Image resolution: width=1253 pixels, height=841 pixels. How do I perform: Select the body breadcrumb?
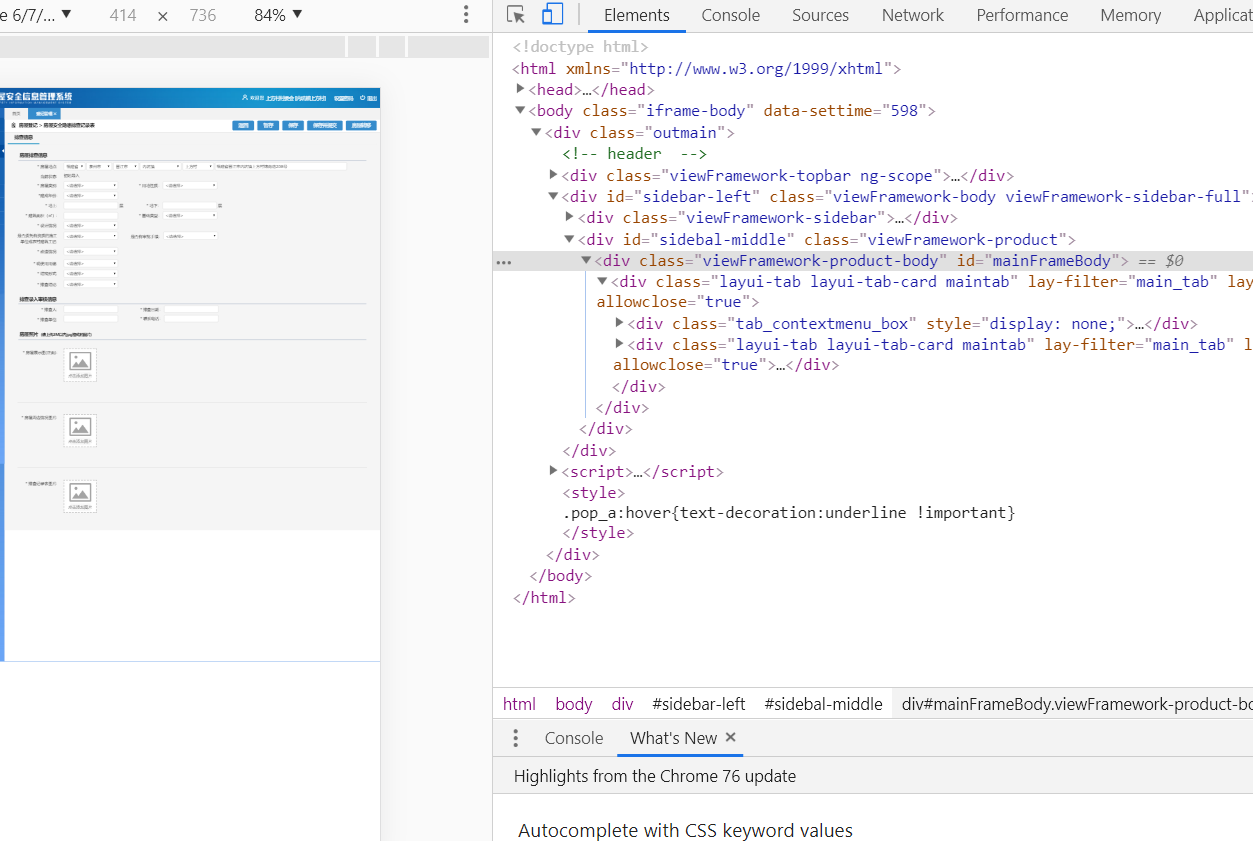[574, 704]
